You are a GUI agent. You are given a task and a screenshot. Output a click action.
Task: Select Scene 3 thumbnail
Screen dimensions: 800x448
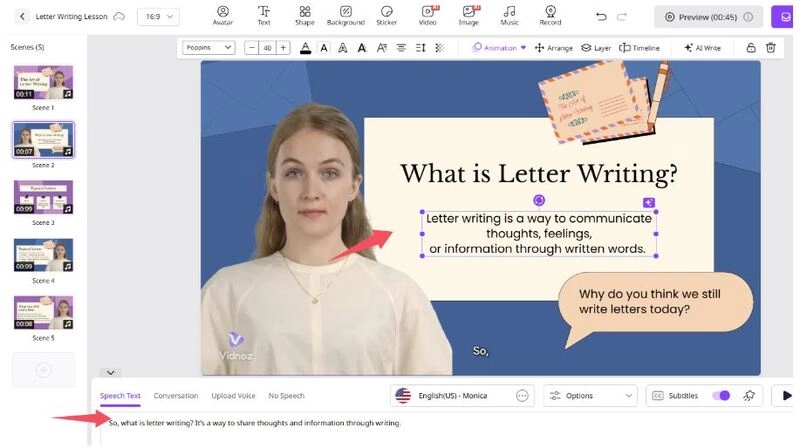(x=43, y=197)
